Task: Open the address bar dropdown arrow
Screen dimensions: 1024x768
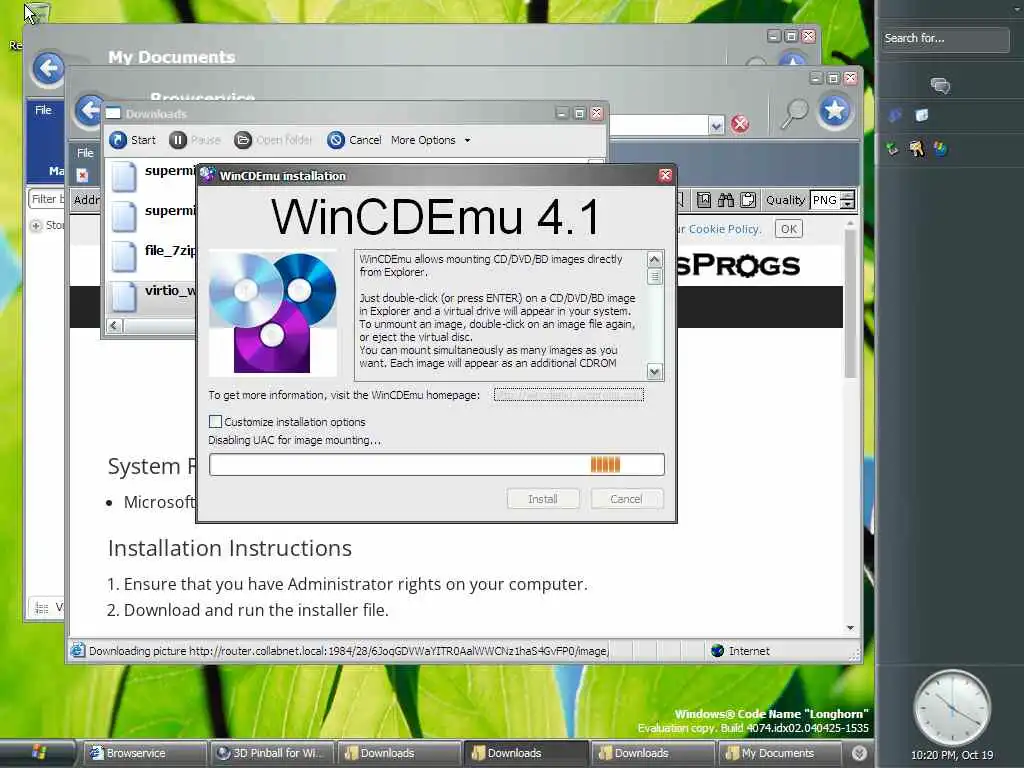Action: click(x=716, y=125)
